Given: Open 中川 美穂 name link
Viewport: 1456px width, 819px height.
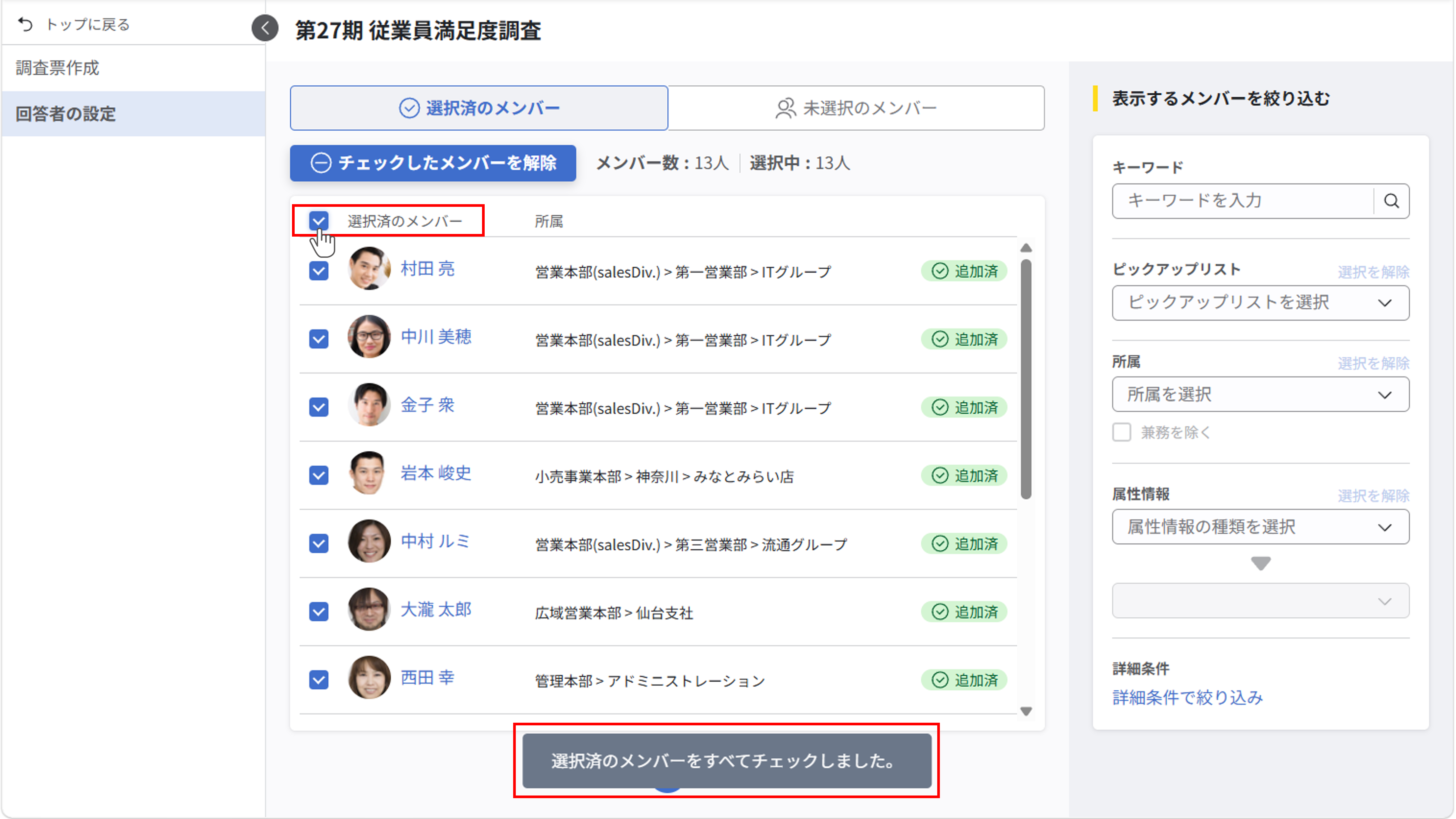Looking at the screenshot, I should tap(436, 337).
